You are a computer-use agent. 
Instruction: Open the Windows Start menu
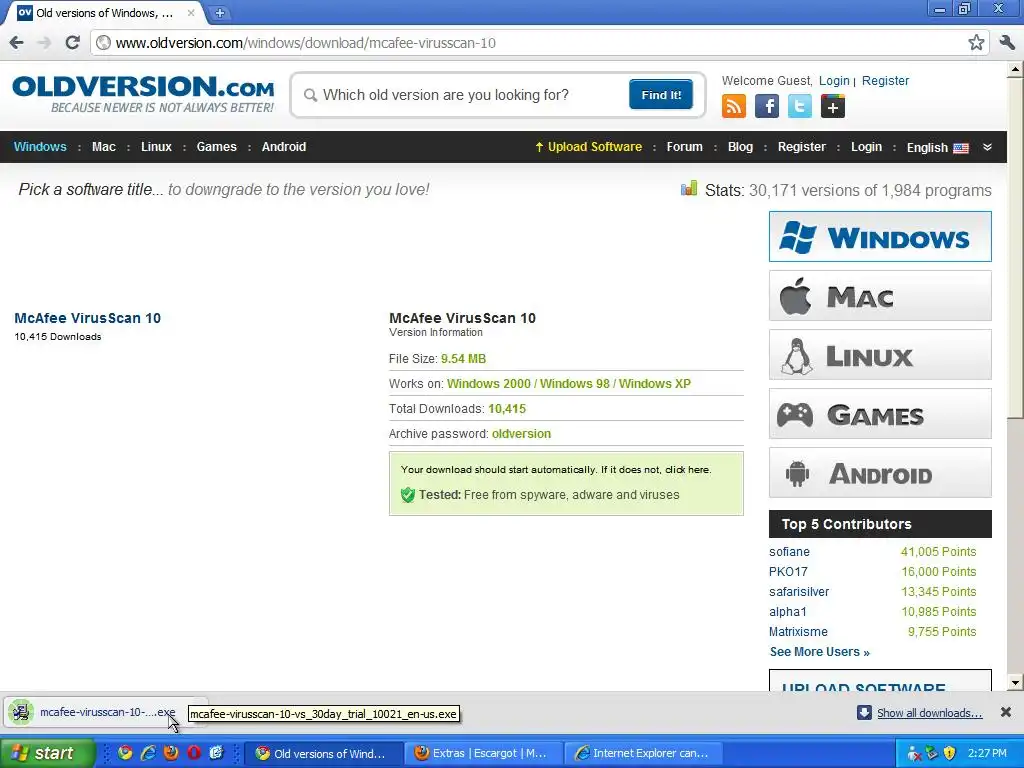pyautogui.click(x=48, y=753)
